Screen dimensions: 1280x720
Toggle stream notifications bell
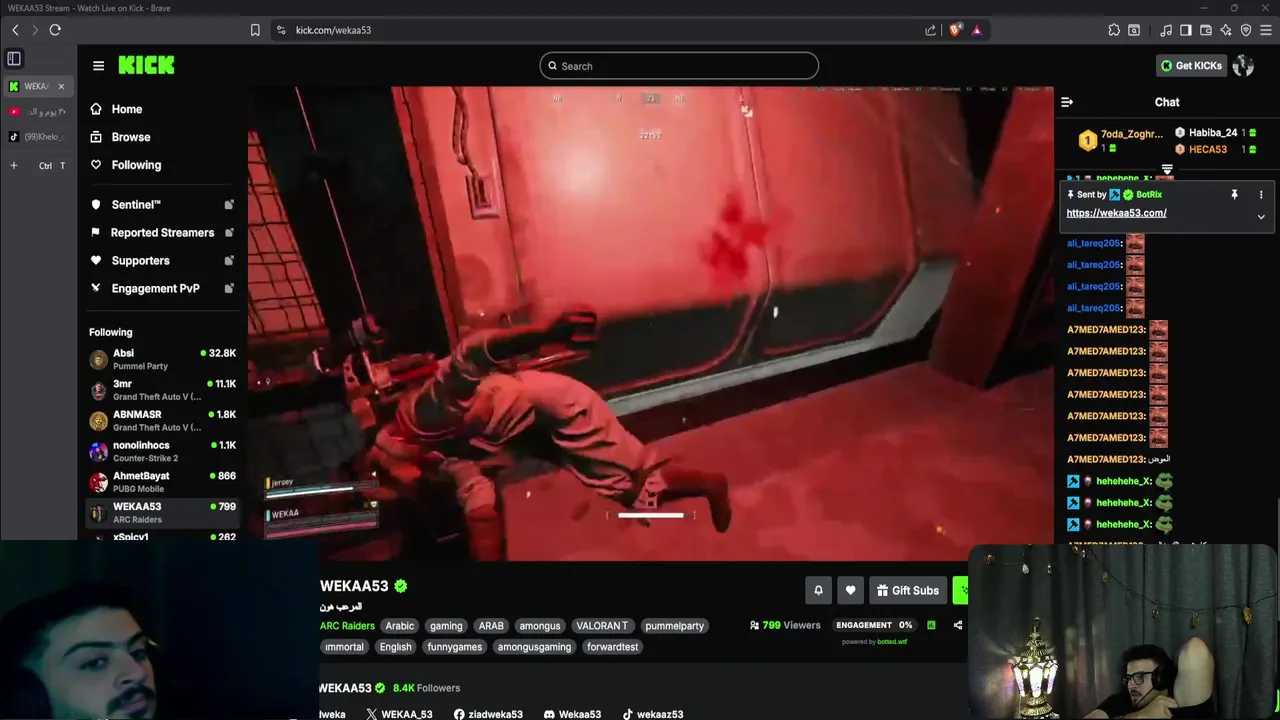coord(818,591)
